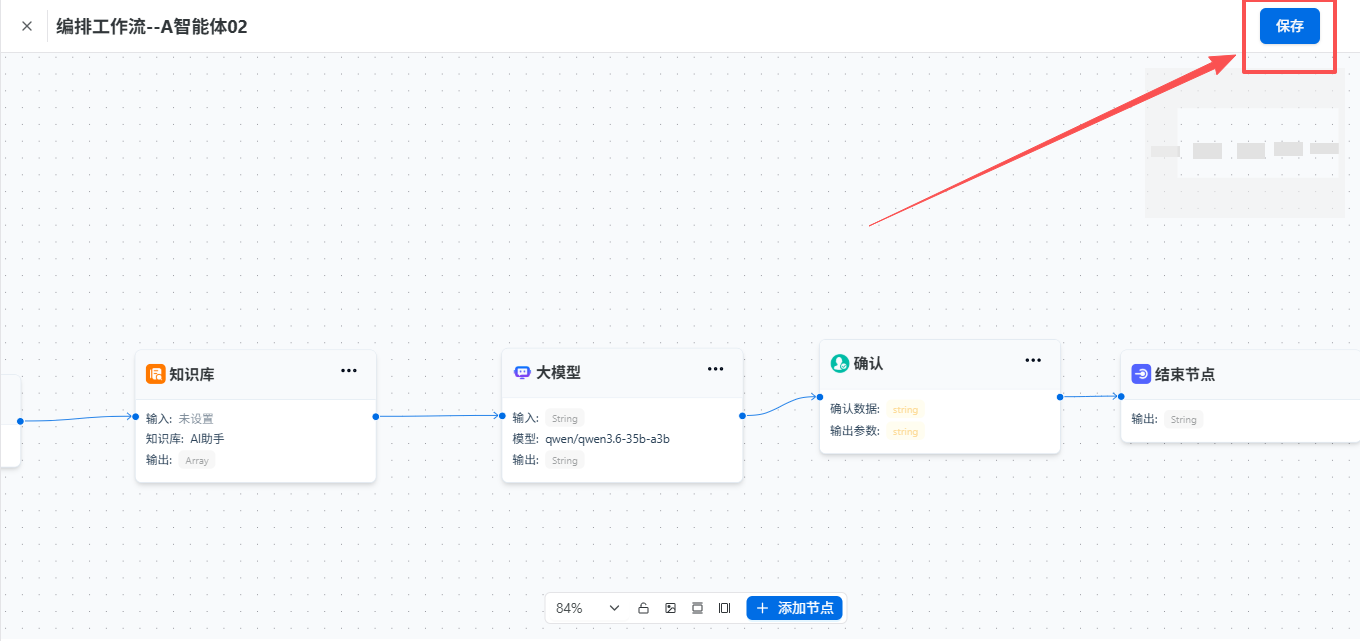Toggle the canvas lock icon

[644, 608]
